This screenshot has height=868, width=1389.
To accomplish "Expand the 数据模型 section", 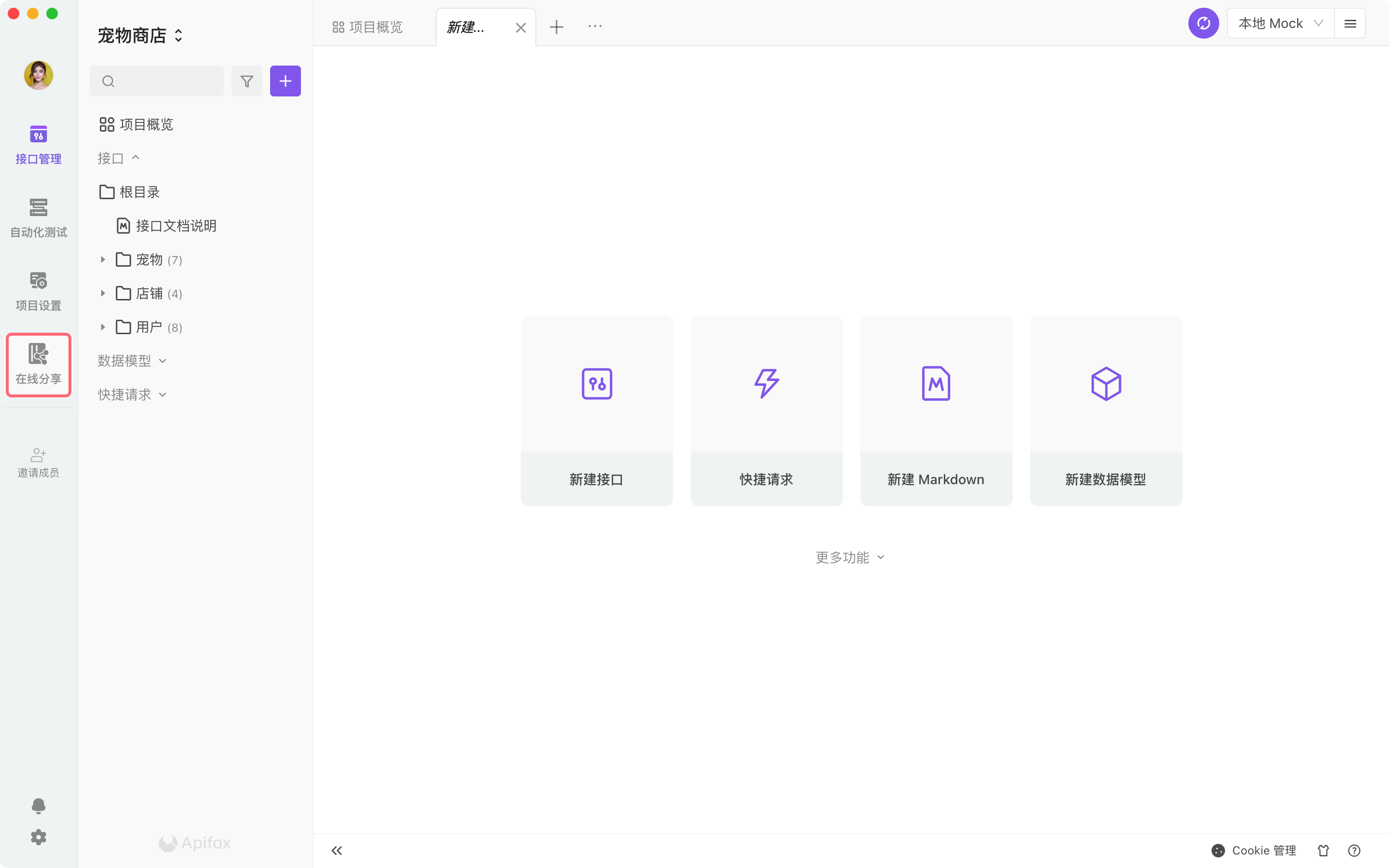I will (132, 361).
